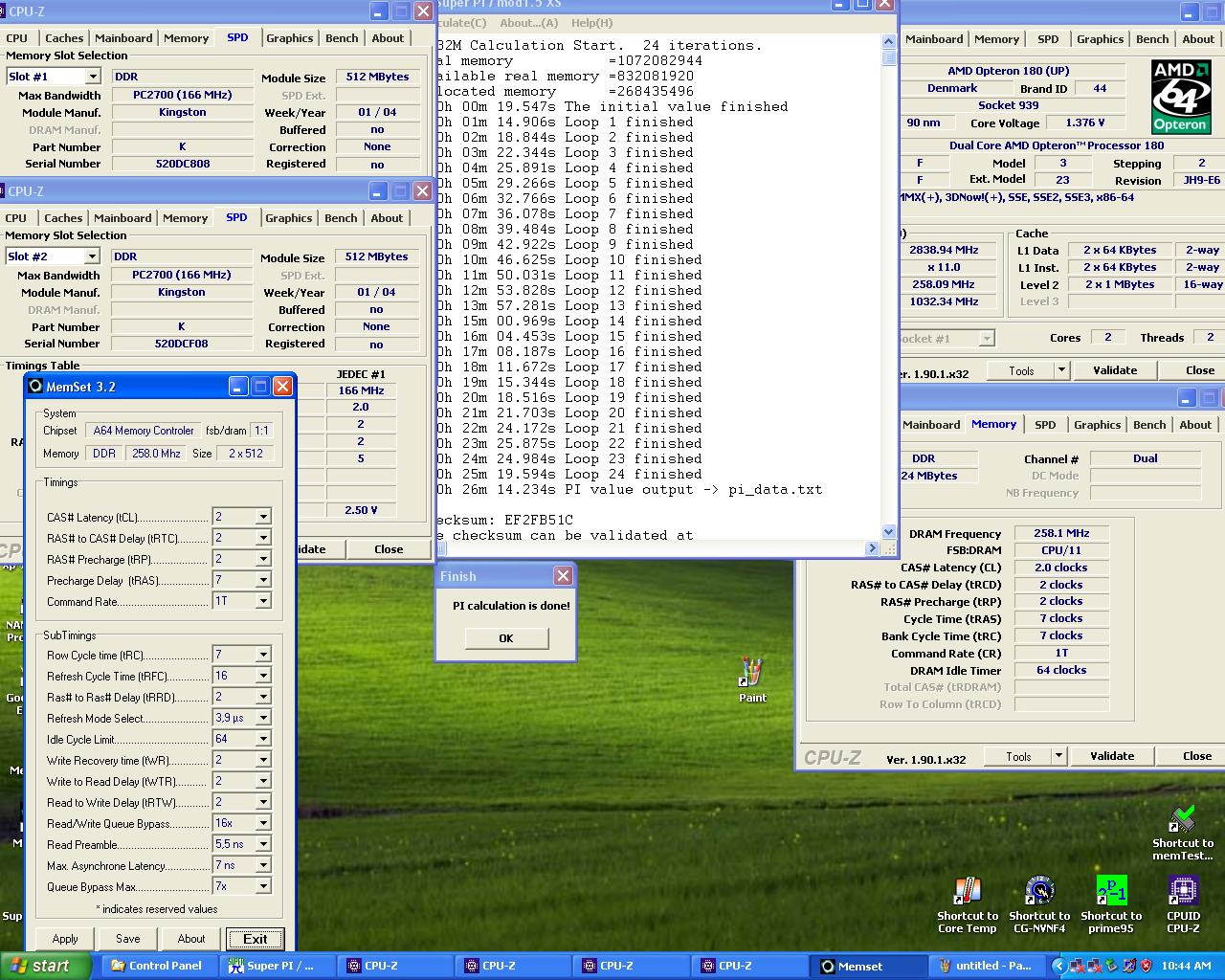The image size is (1225, 980).
Task: Open SPD tab in the Opteron CPU-Z window
Action: (1049, 39)
